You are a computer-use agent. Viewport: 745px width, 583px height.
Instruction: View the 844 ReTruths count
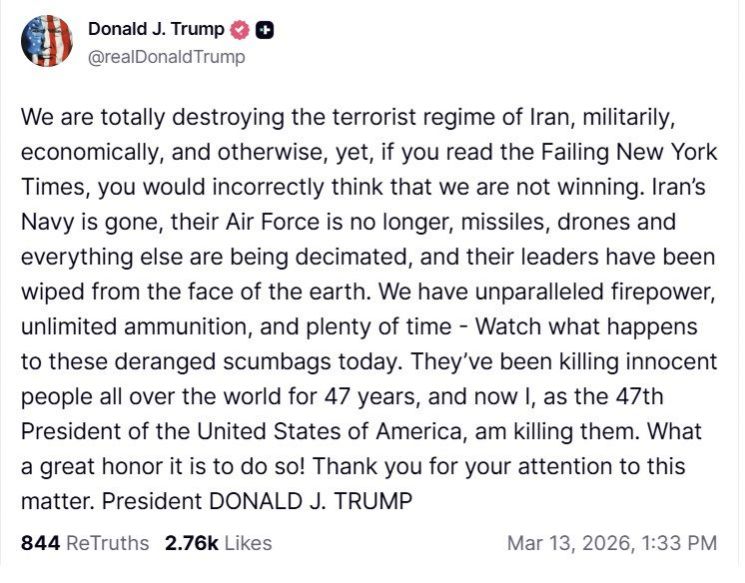pyautogui.click(x=40, y=544)
